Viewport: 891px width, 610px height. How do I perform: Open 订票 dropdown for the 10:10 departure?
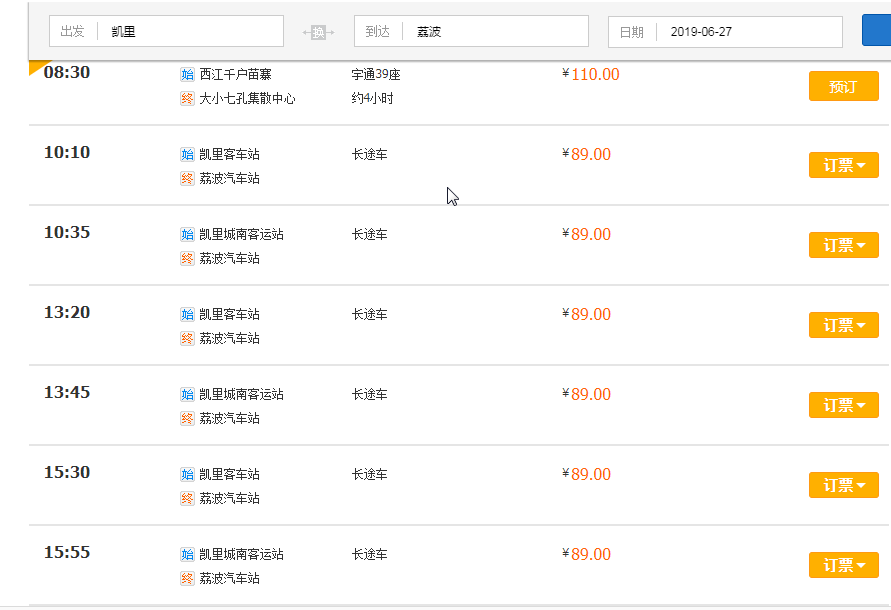coord(844,165)
